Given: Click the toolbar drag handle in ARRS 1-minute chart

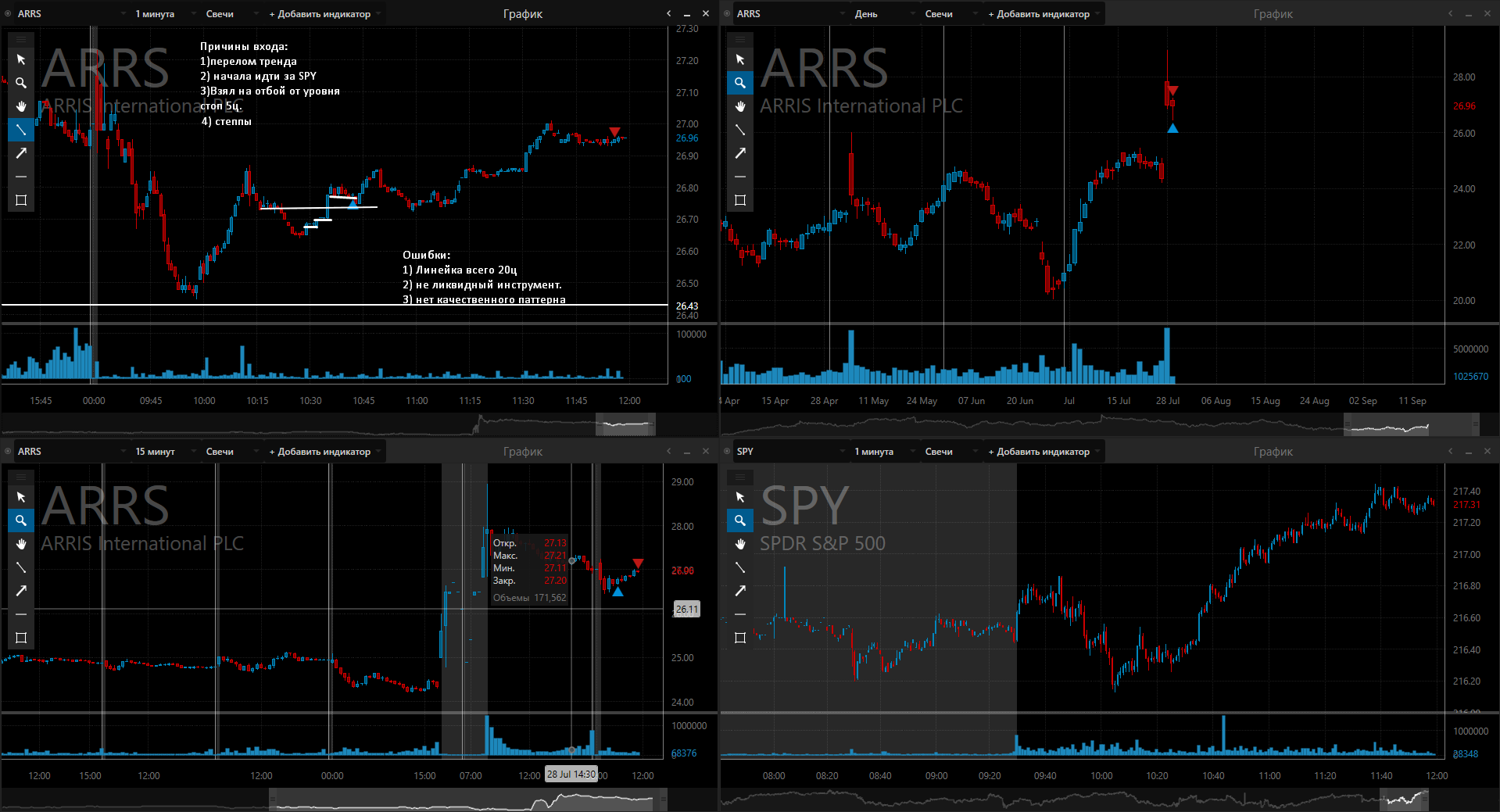Looking at the screenshot, I should coord(21,39).
